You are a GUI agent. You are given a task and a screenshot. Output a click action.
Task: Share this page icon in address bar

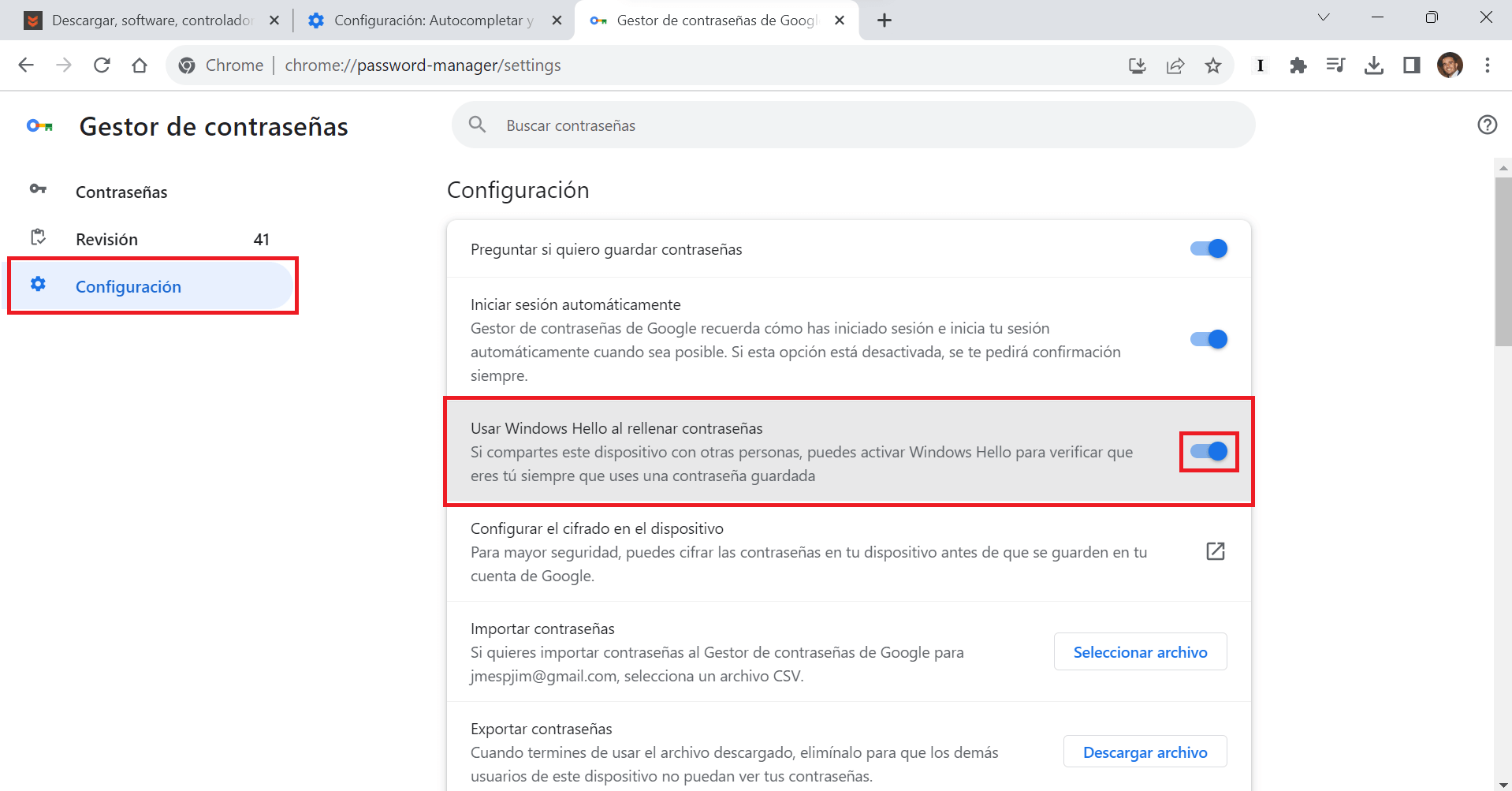pyautogui.click(x=1175, y=65)
